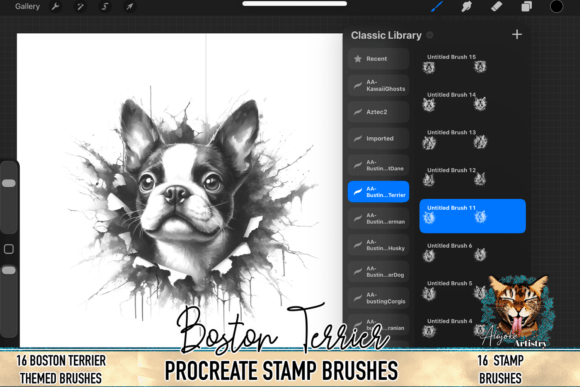Open the Imported brush set
The image size is (580, 387).
(x=378, y=138)
